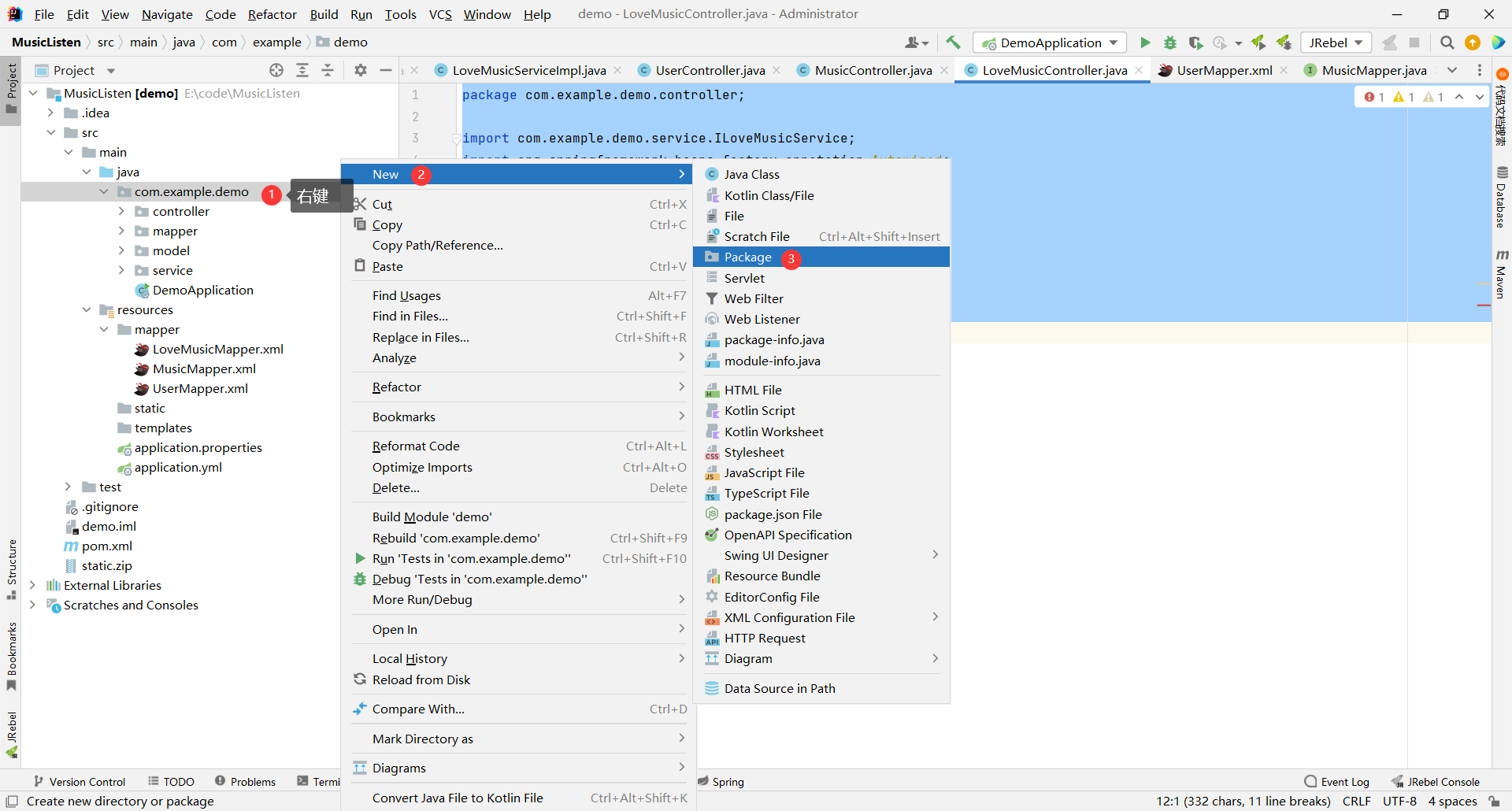Image resolution: width=1512 pixels, height=811 pixels.
Task: Collapse the src folder
Action: [51, 132]
